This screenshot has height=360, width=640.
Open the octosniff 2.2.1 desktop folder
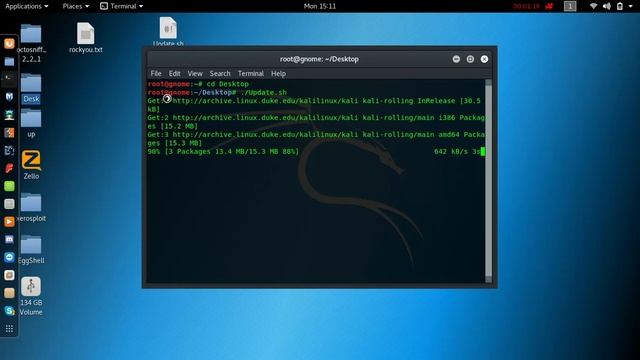[x=31, y=43]
